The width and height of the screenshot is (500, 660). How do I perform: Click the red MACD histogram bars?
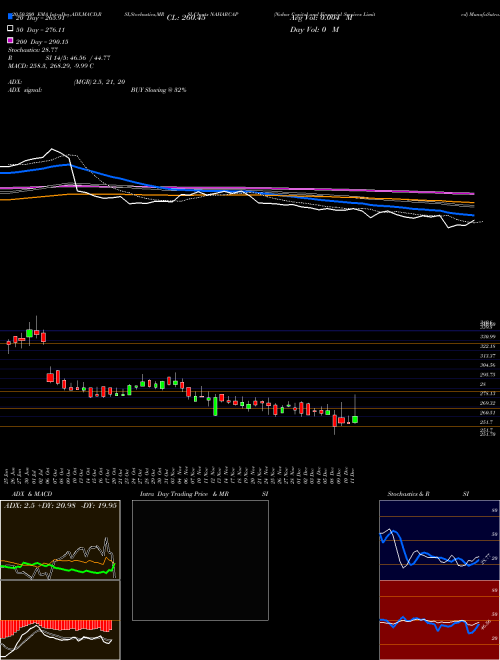point(56,626)
